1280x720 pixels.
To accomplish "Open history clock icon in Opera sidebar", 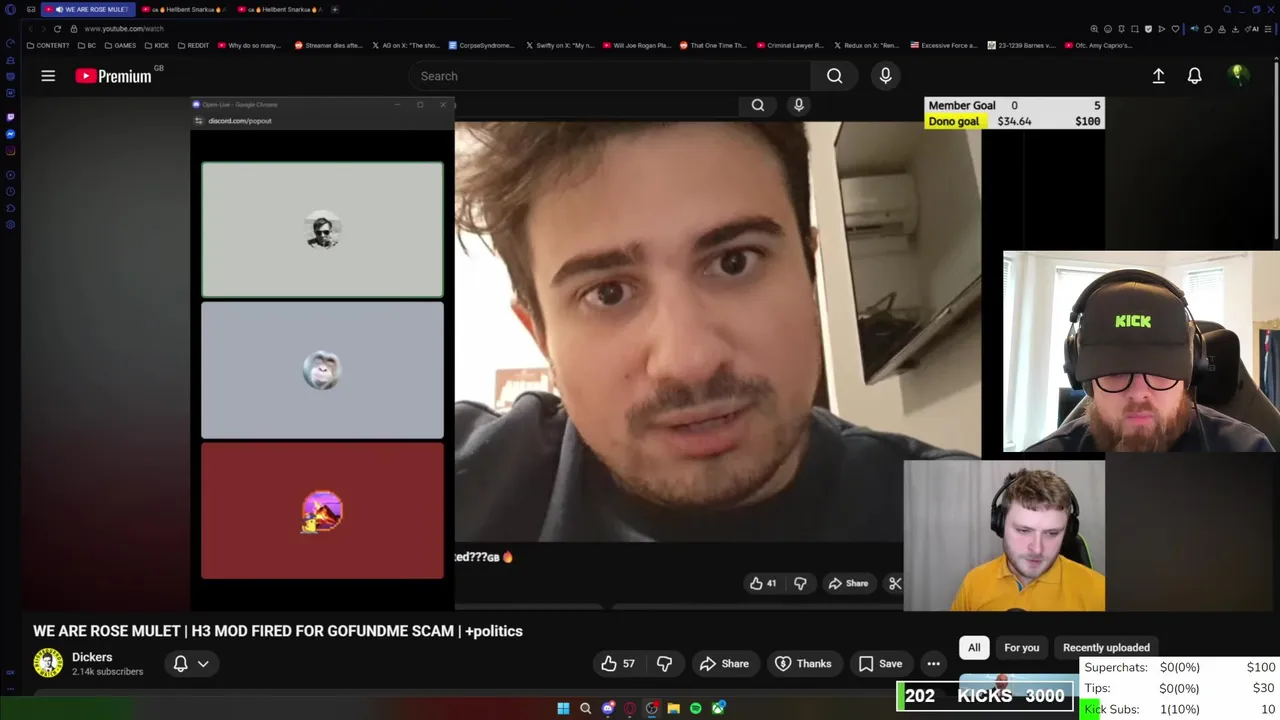I will point(10,191).
